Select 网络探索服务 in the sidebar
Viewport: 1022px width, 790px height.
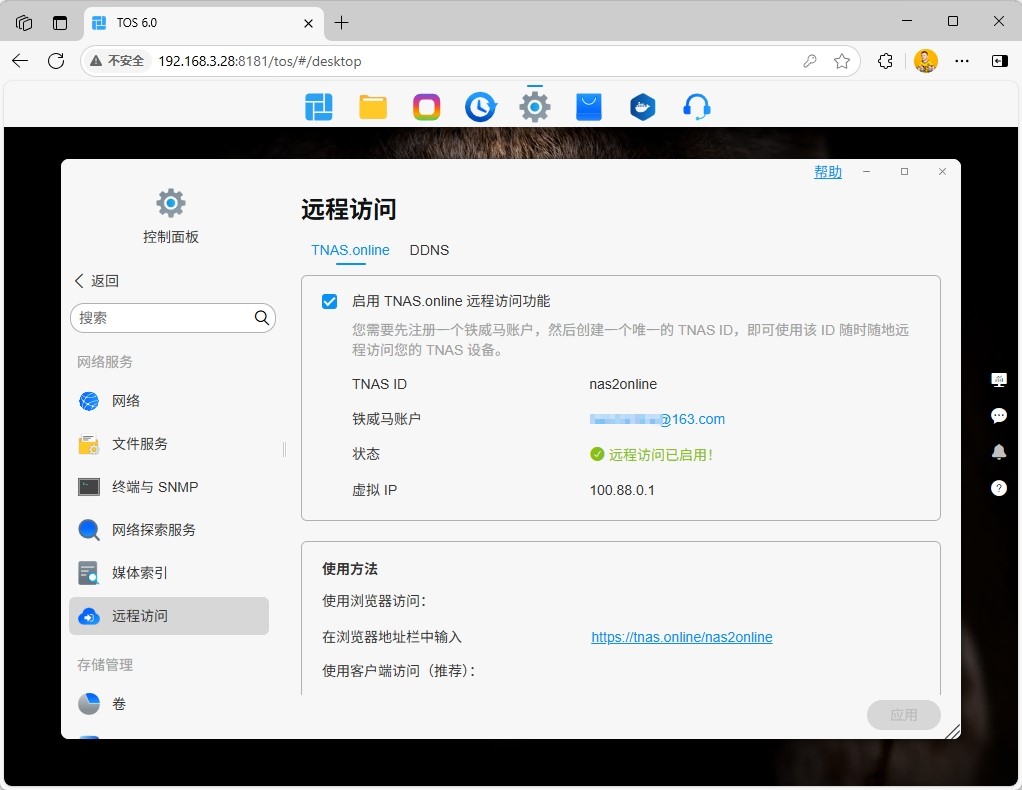click(169, 530)
